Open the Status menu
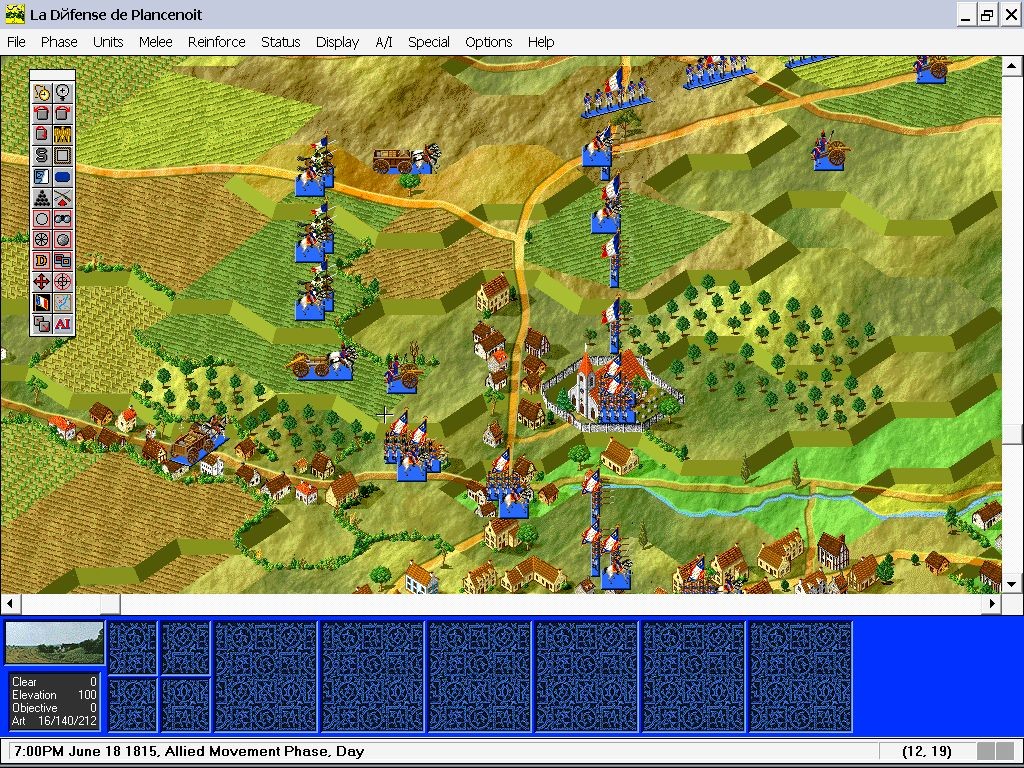The height and width of the screenshot is (768, 1024). pos(281,42)
